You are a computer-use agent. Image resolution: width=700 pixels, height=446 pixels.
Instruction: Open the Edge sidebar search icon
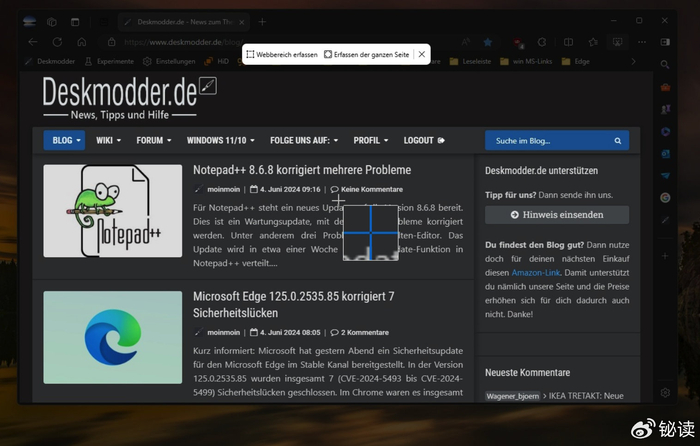tap(665, 64)
